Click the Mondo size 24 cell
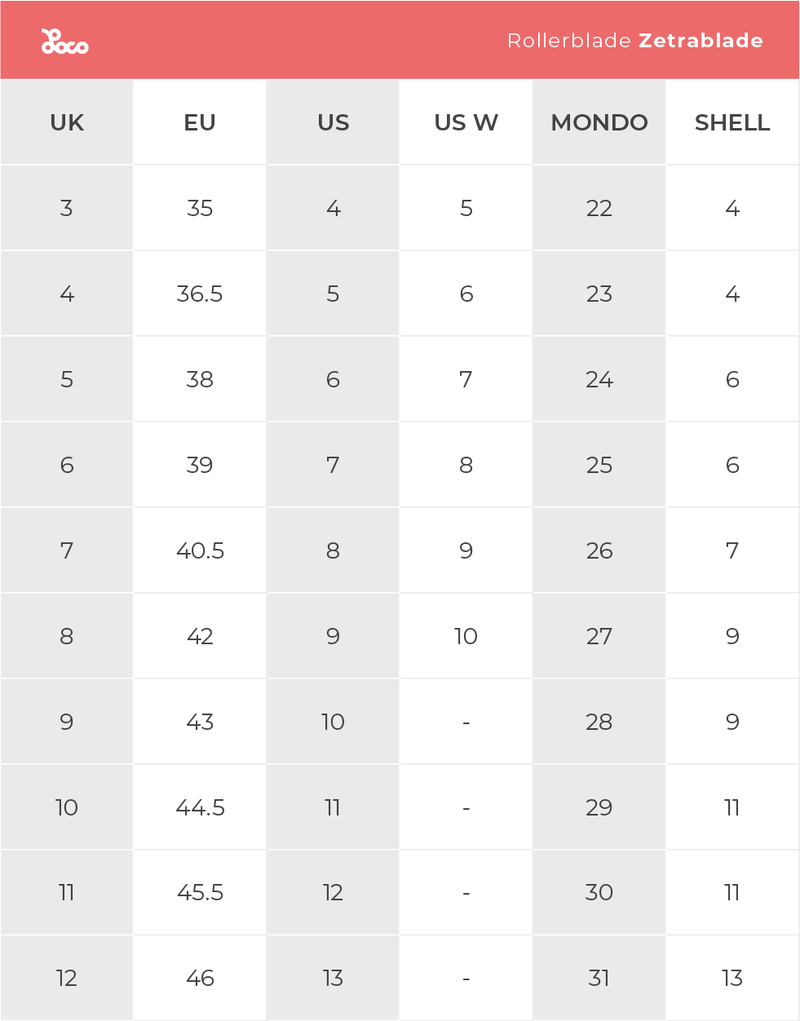The height and width of the screenshot is (1021, 800). pyautogui.click(x=599, y=380)
